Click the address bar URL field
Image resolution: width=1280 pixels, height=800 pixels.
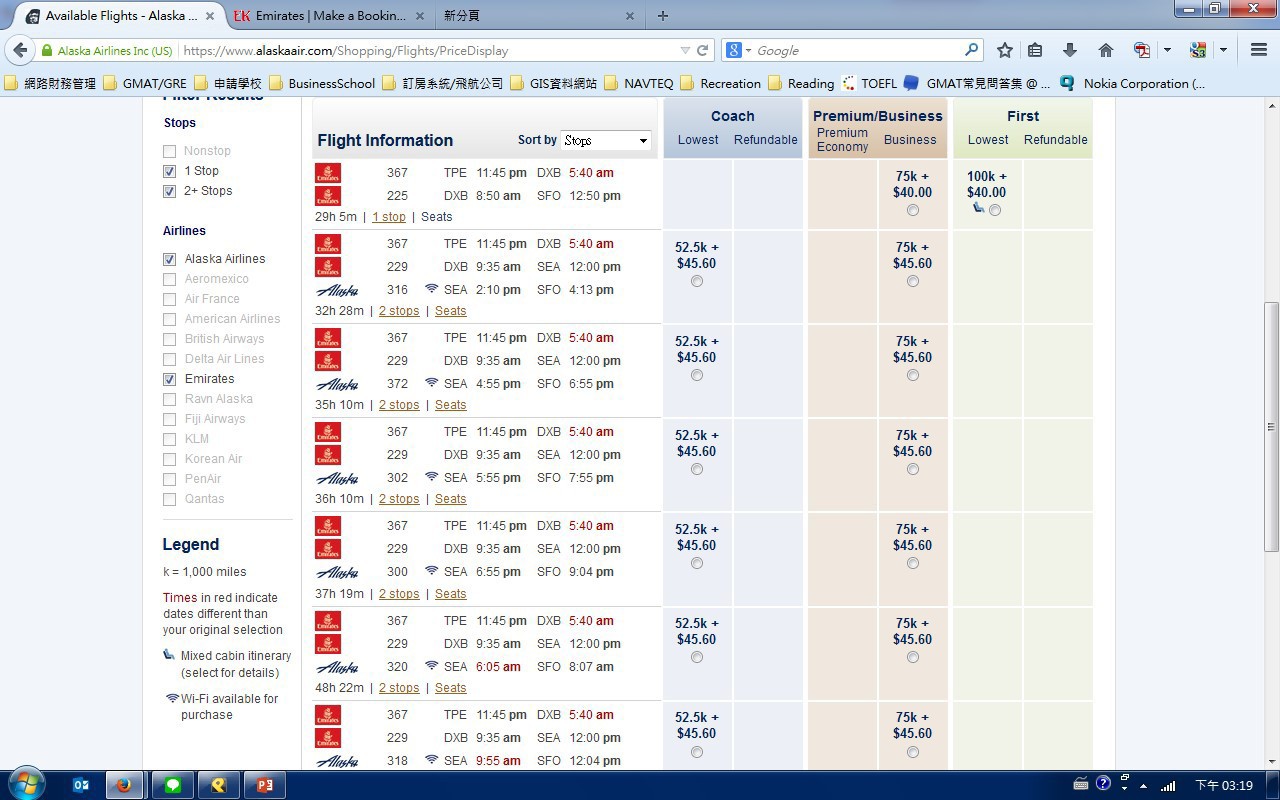430,50
